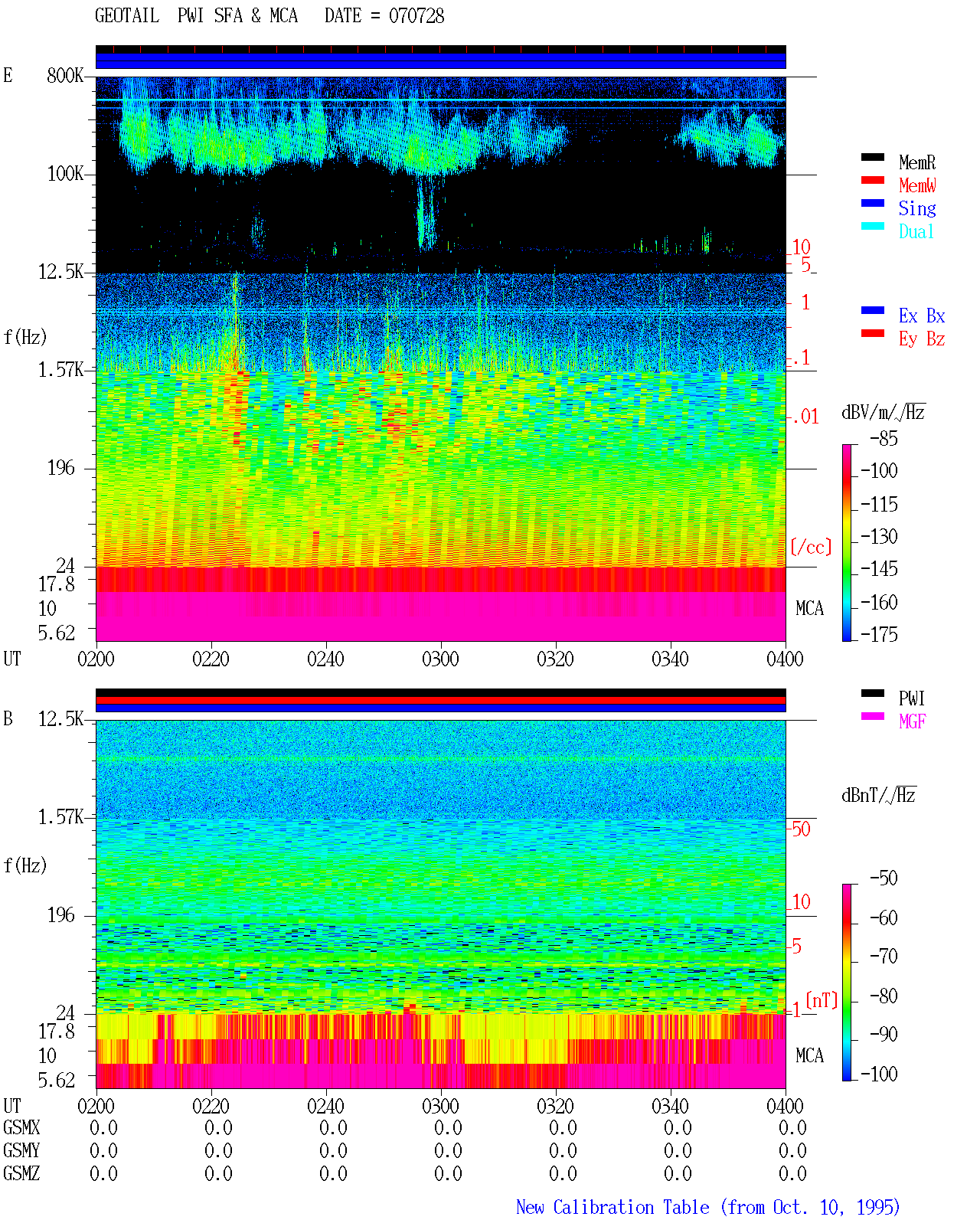Image resolution: width=980 pixels, height=1220 pixels.
Task: Click the dBnT/√Hz unit label
Action: (x=879, y=795)
